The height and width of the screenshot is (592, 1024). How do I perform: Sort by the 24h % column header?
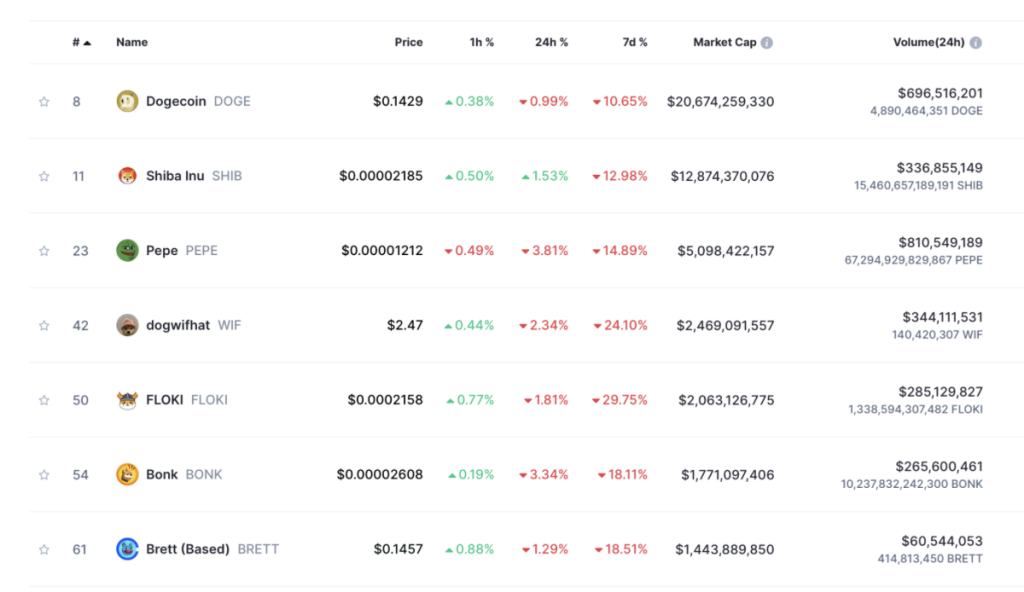(x=551, y=42)
